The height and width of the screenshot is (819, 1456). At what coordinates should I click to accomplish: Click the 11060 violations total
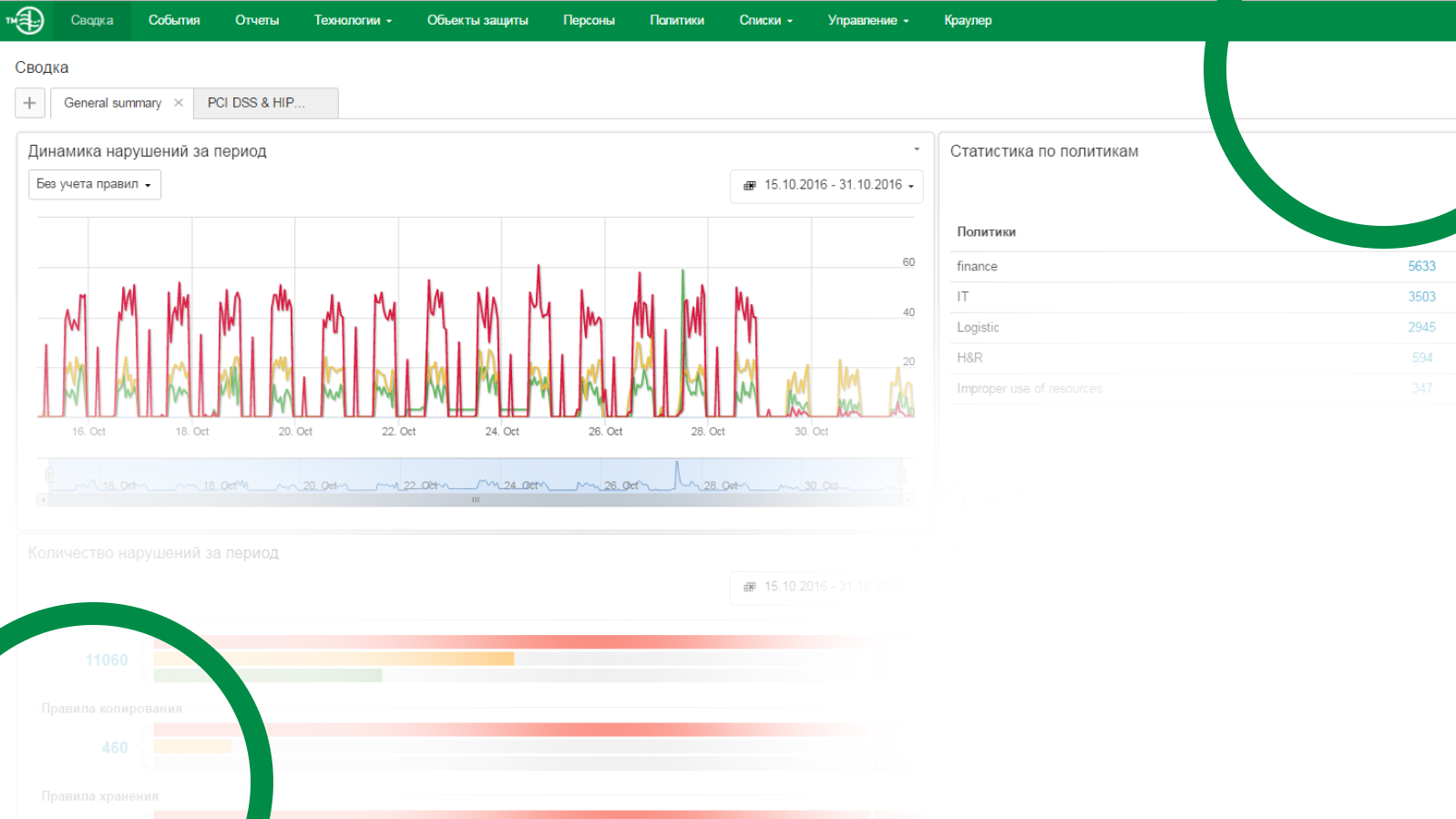click(x=107, y=660)
